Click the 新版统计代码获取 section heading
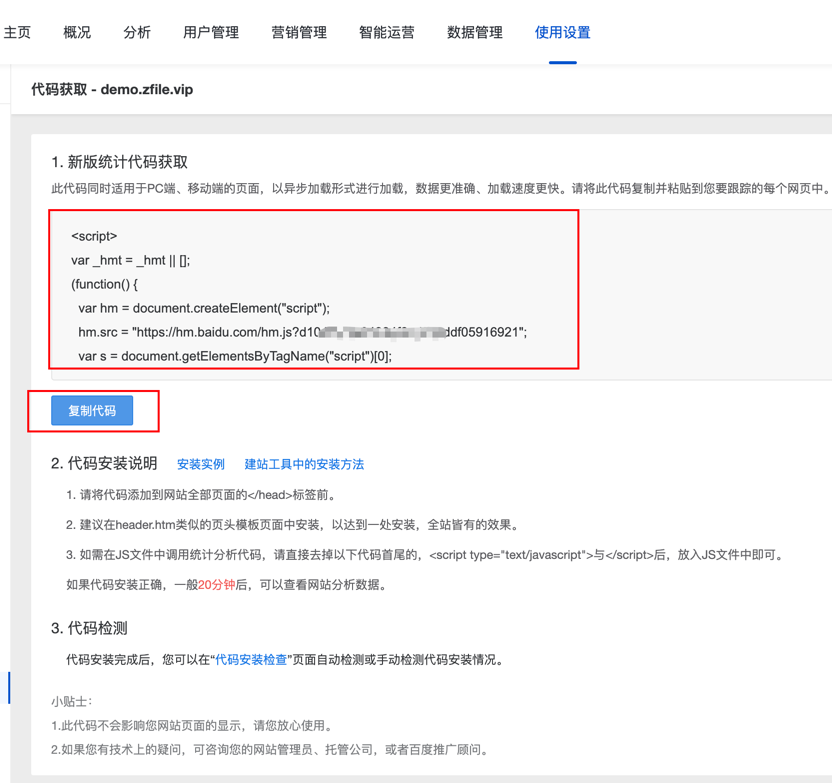The width and height of the screenshot is (832, 783). 120,162
